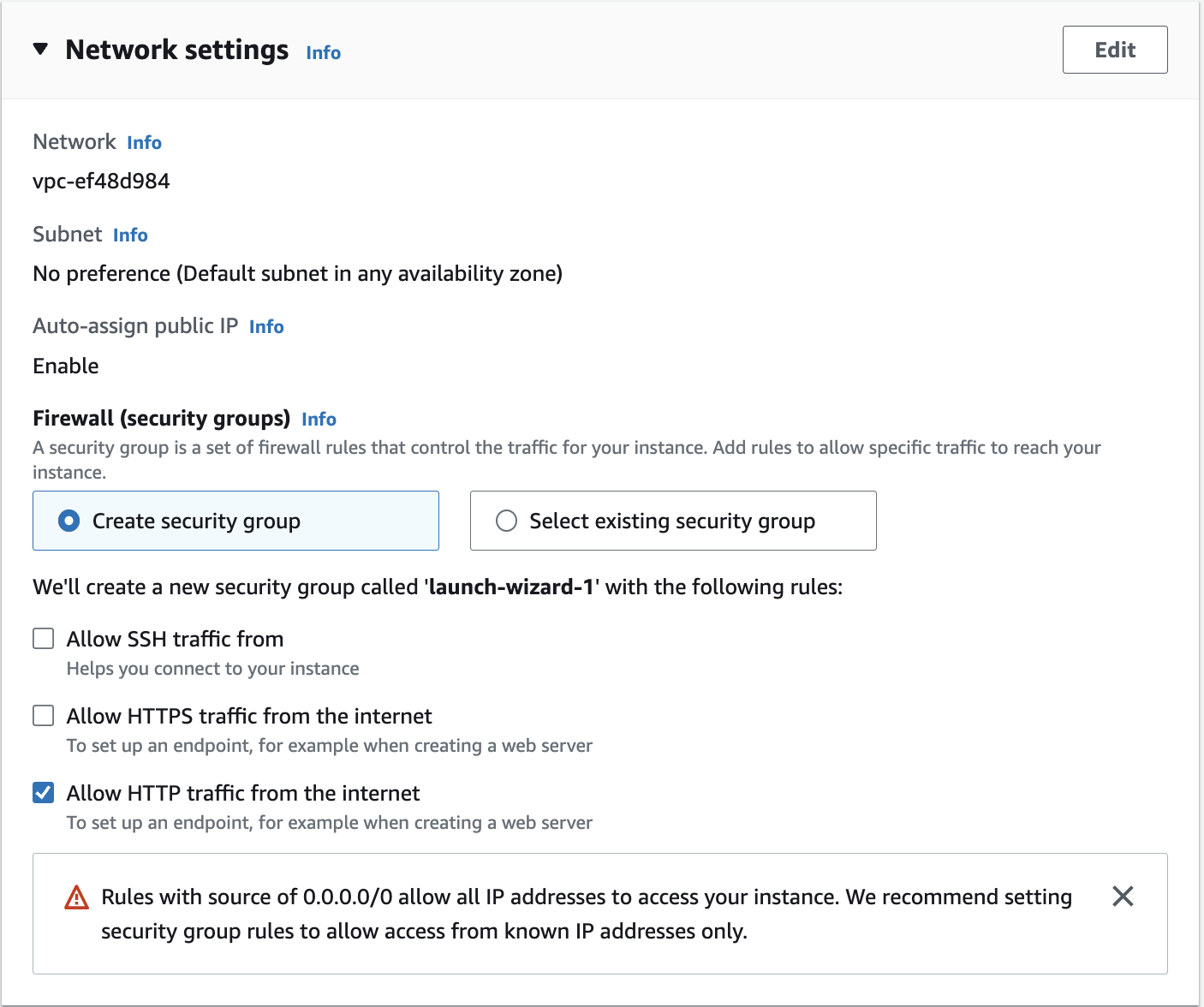
Task: Enable Allow SSH traffic checkbox
Action: (x=43, y=638)
